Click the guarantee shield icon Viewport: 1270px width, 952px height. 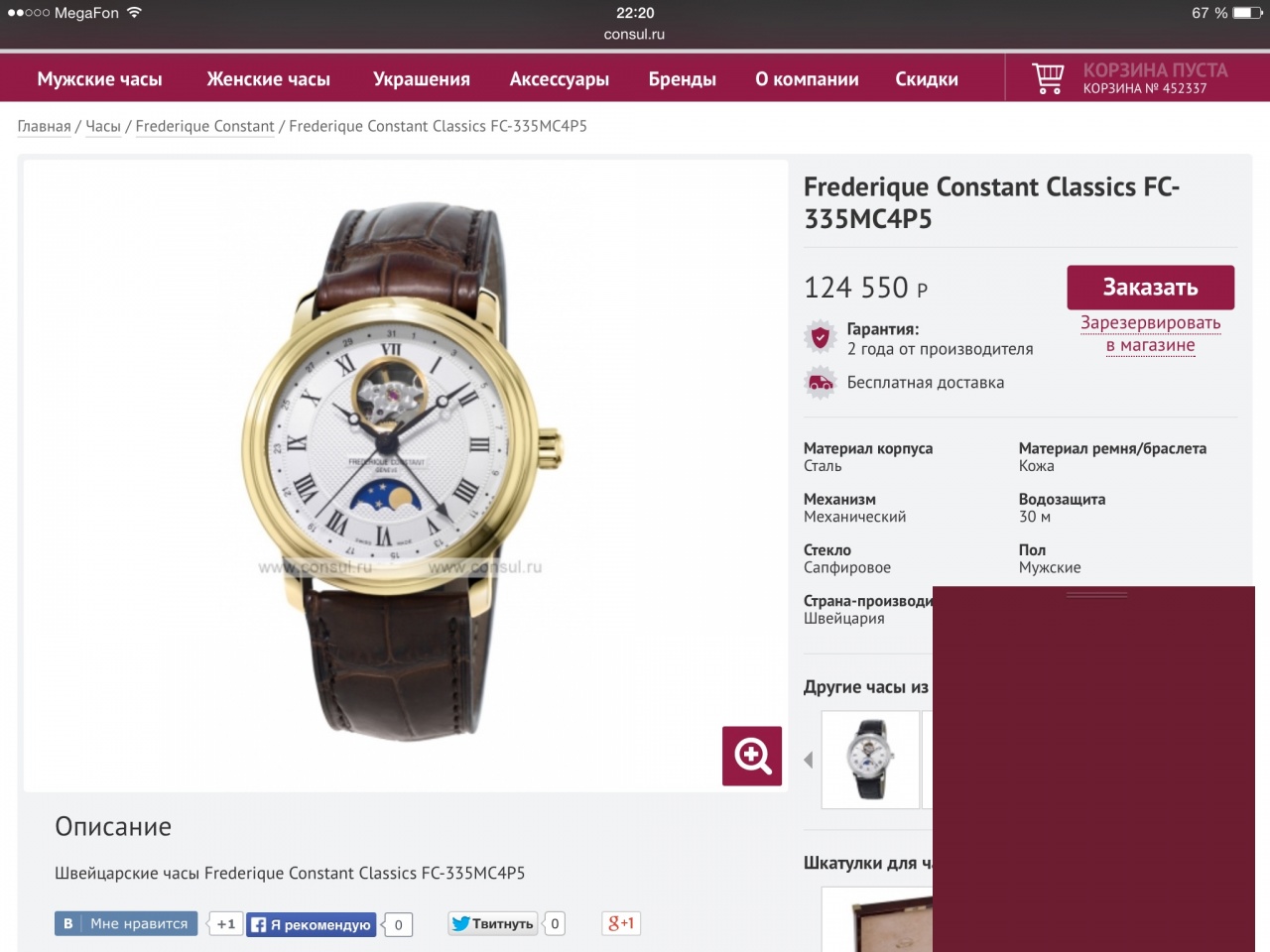[x=821, y=338]
